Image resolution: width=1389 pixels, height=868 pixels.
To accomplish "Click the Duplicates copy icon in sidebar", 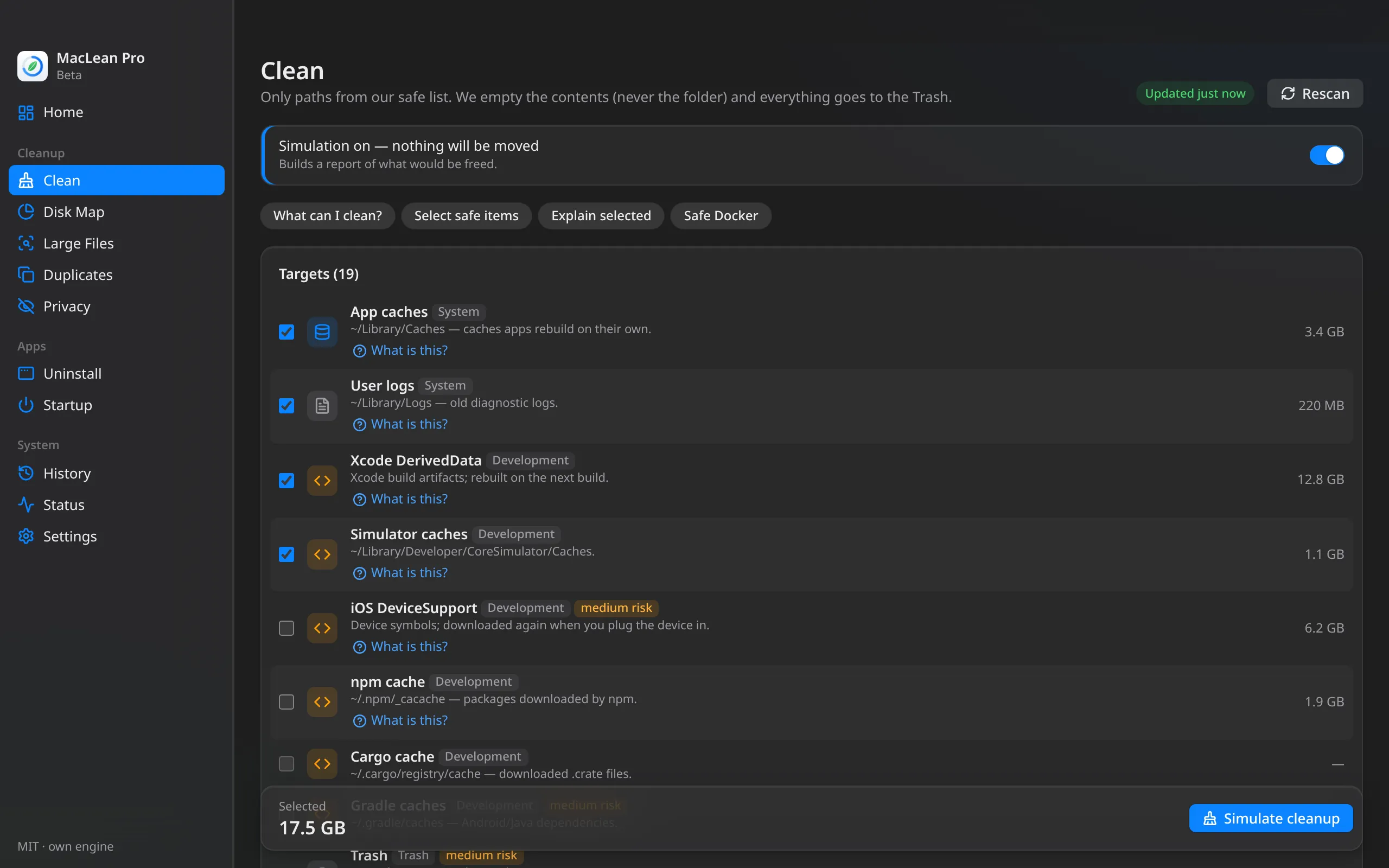I will (x=26, y=275).
